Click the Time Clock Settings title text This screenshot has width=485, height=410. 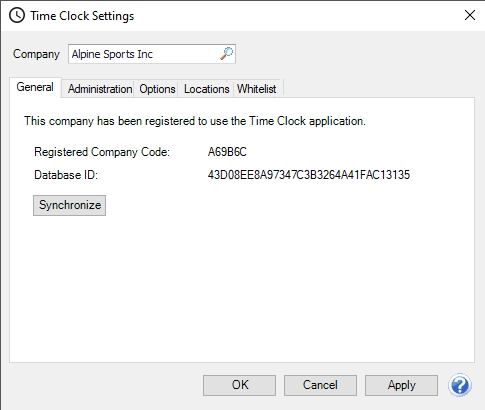(82, 16)
